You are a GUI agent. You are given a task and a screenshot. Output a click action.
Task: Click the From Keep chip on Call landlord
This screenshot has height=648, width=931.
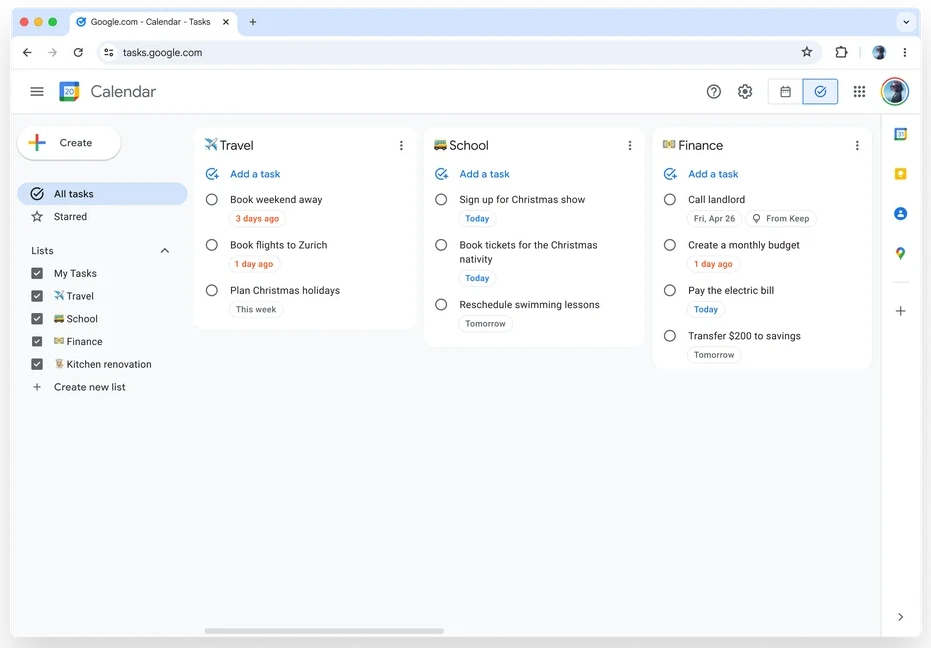[x=781, y=219]
